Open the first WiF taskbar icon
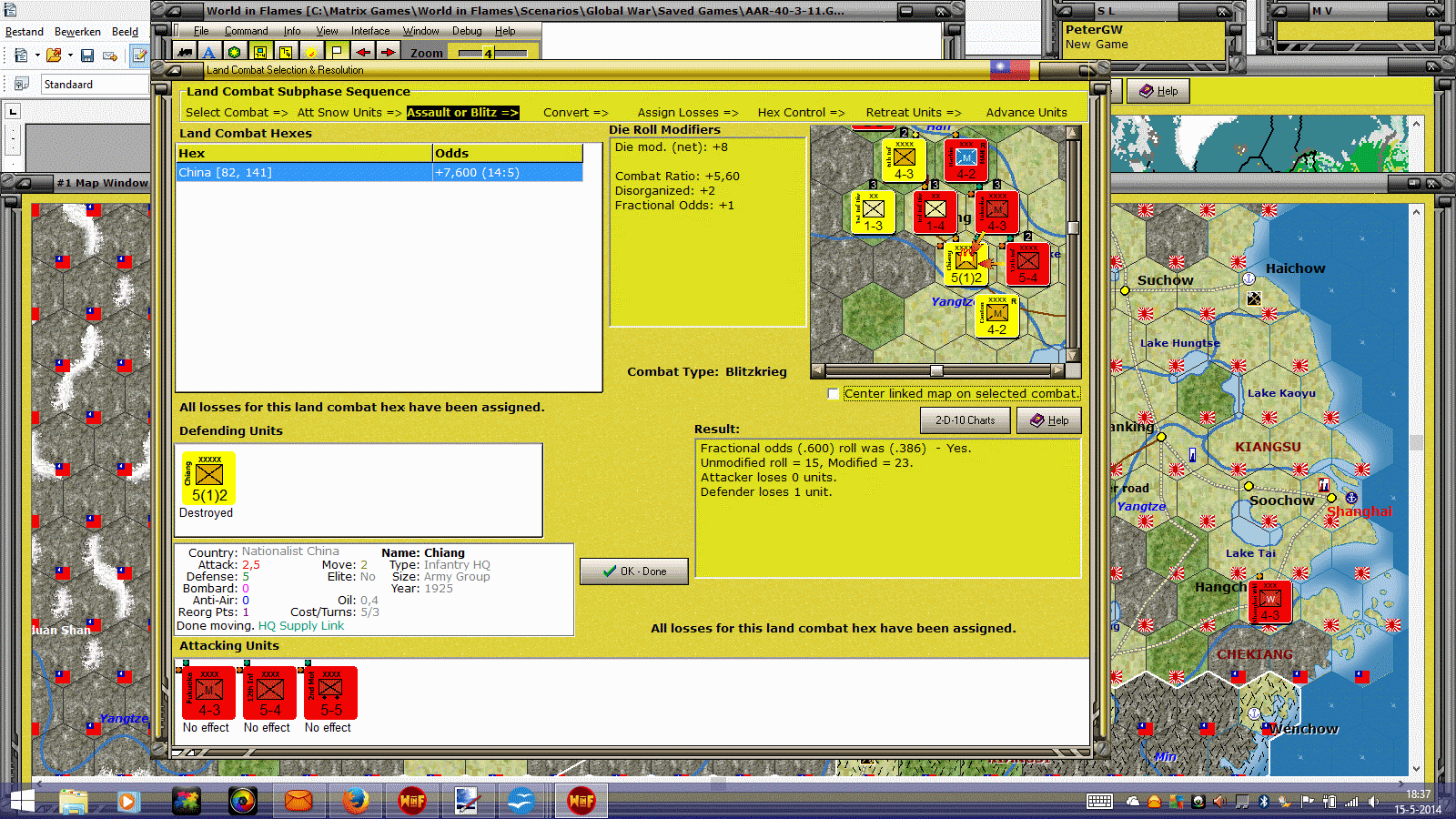Screen dimensions: 1456x819 click(x=412, y=801)
